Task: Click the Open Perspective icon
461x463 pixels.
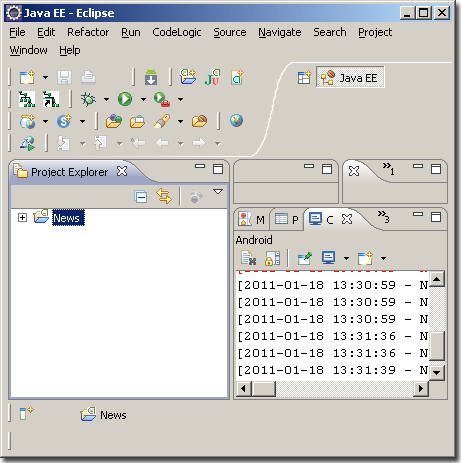Action: pos(304,77)
